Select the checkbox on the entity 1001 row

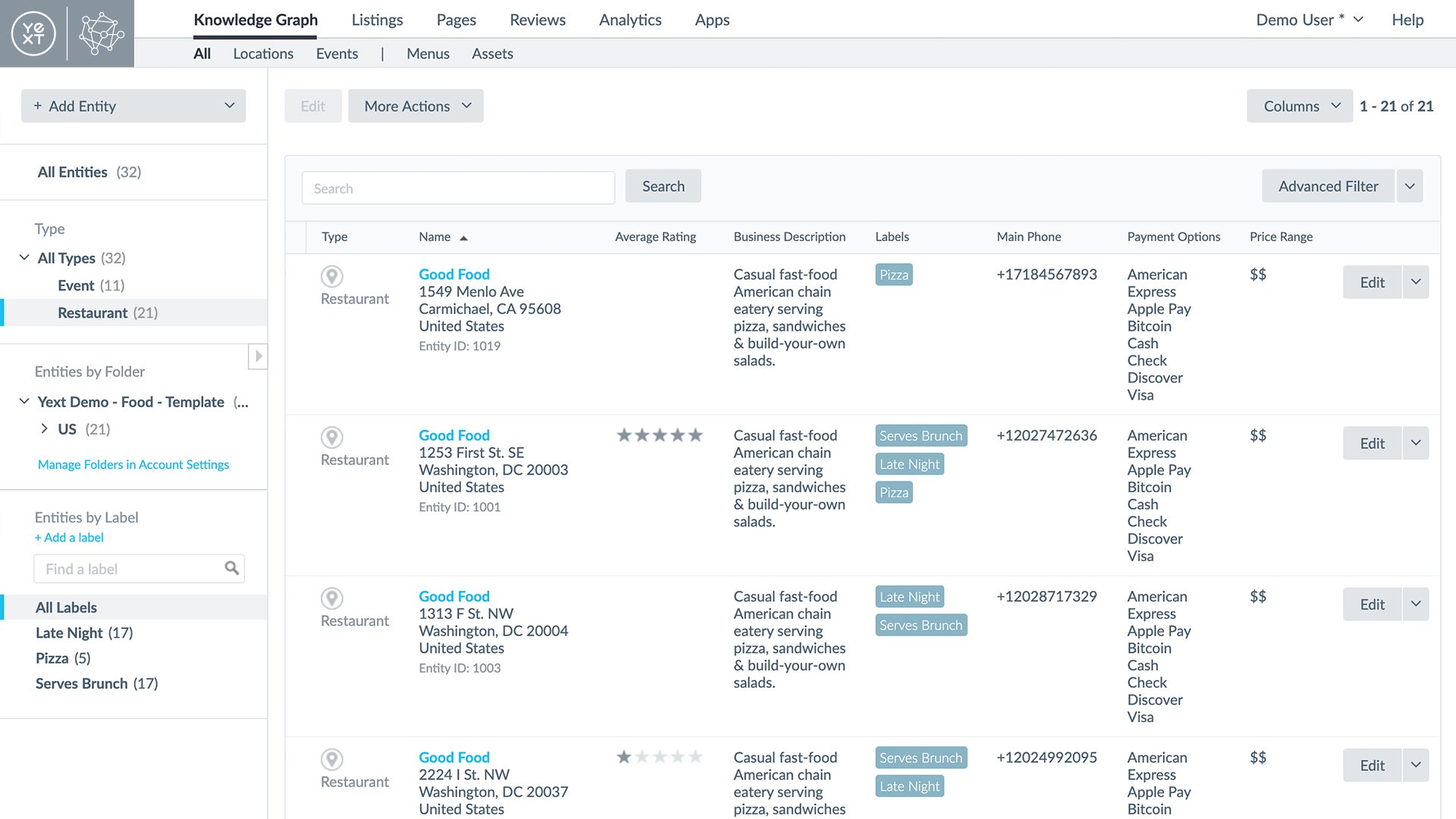[x=296, y=438]
